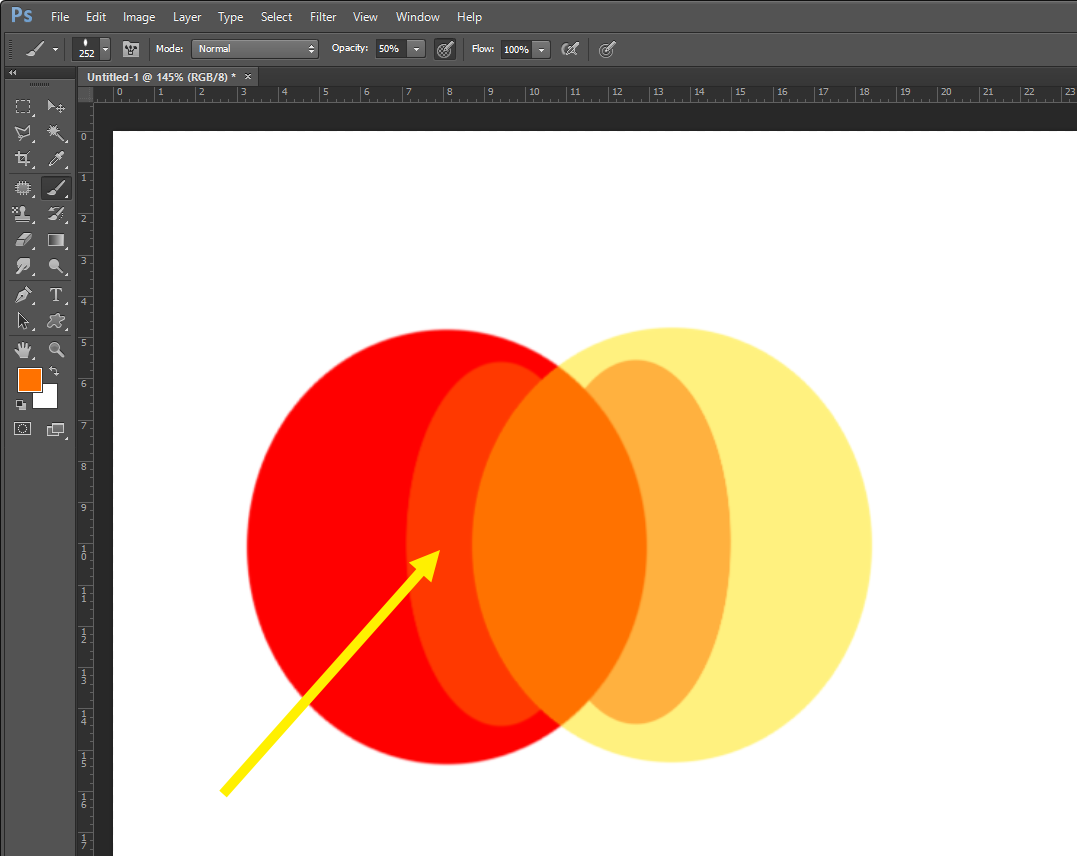The height and width of the screenshot is (856, 1077).
Task: Open the Edit menu
Action: click(95, 16)
